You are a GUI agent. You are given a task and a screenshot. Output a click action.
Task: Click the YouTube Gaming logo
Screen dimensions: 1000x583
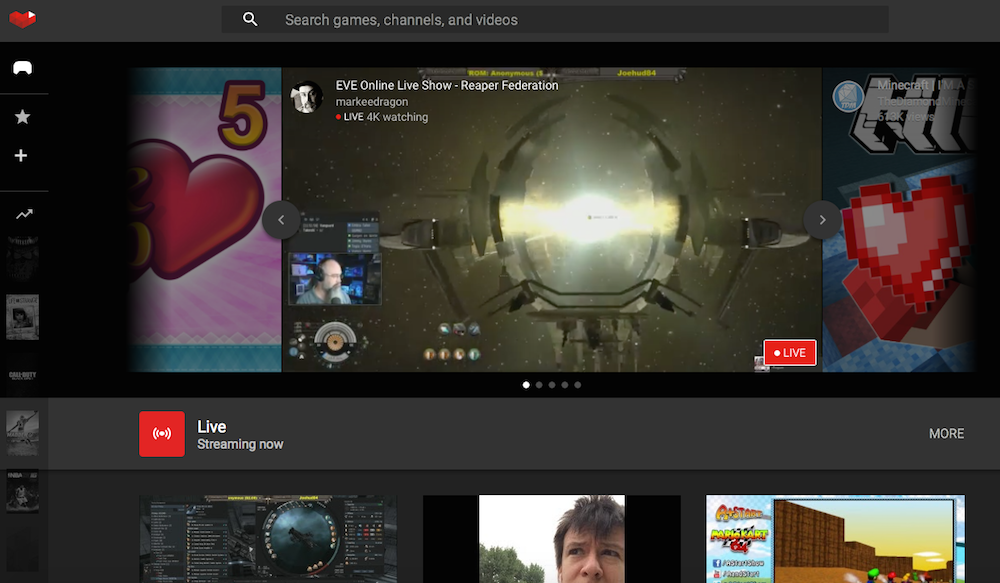22,19
